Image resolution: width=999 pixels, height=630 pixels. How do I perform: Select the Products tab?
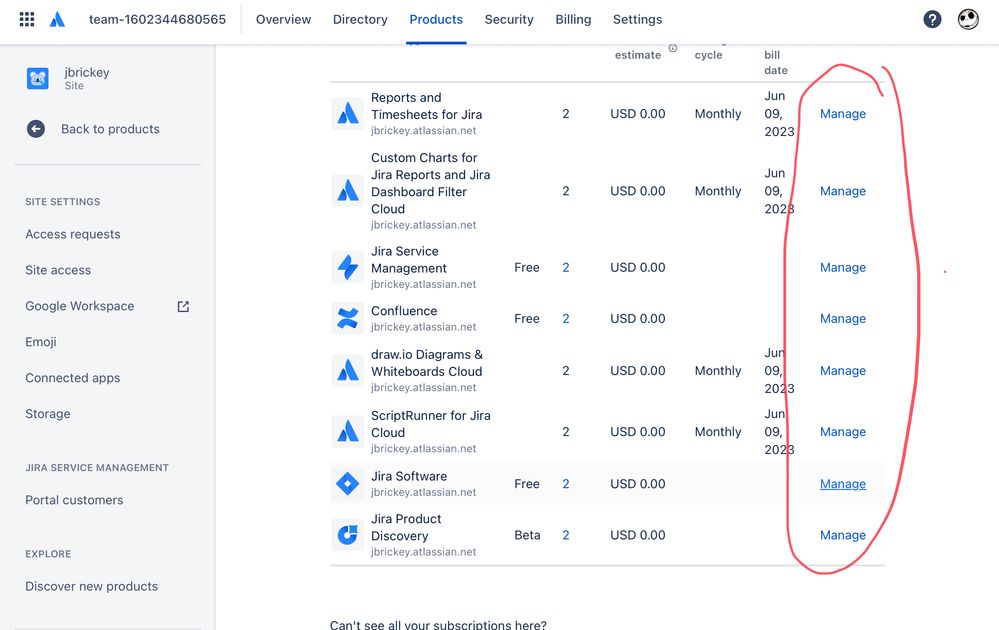[x=436, y=19]
